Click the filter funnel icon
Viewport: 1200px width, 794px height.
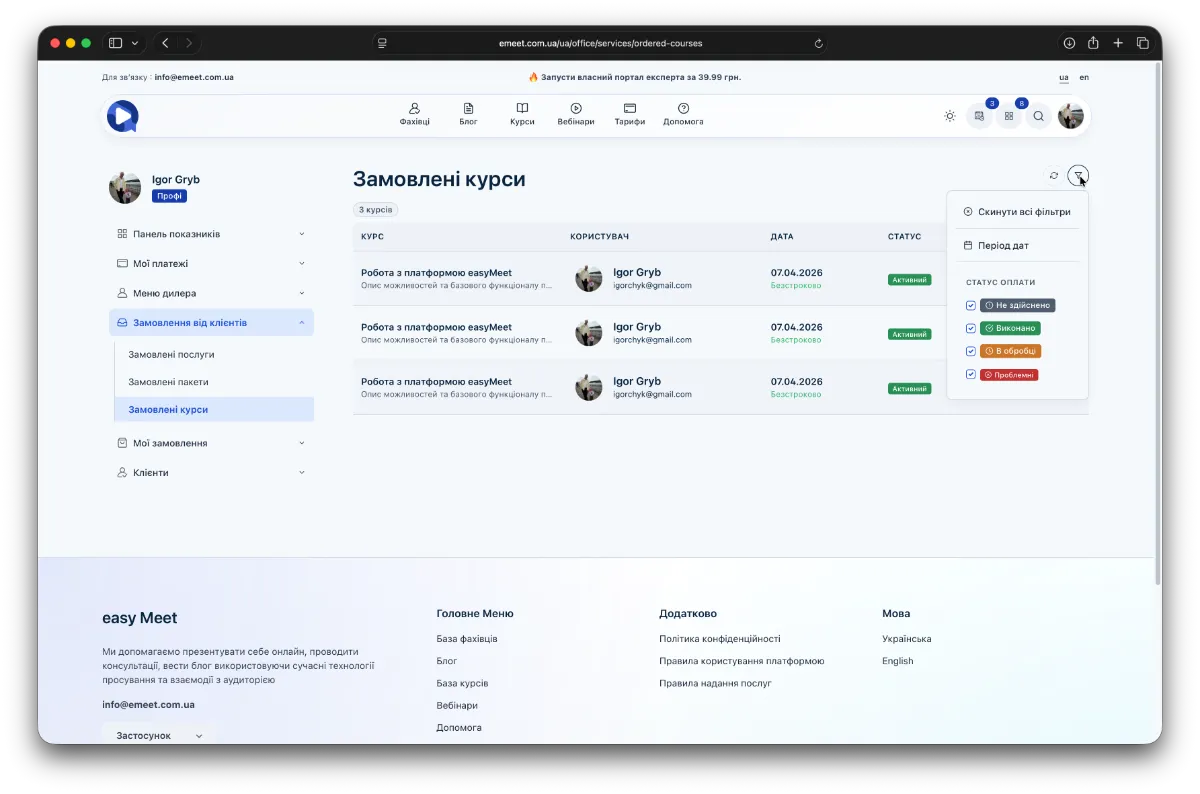(x=1078, y=176)
